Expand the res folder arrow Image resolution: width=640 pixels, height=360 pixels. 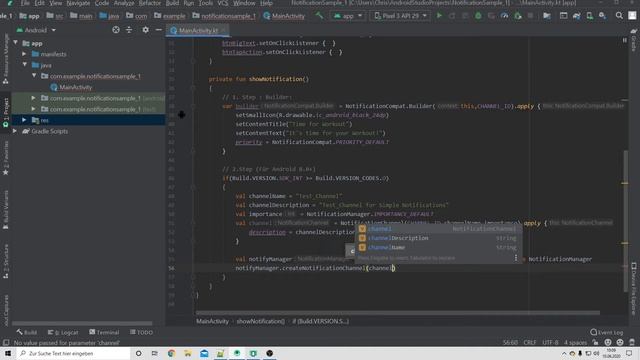24,120
